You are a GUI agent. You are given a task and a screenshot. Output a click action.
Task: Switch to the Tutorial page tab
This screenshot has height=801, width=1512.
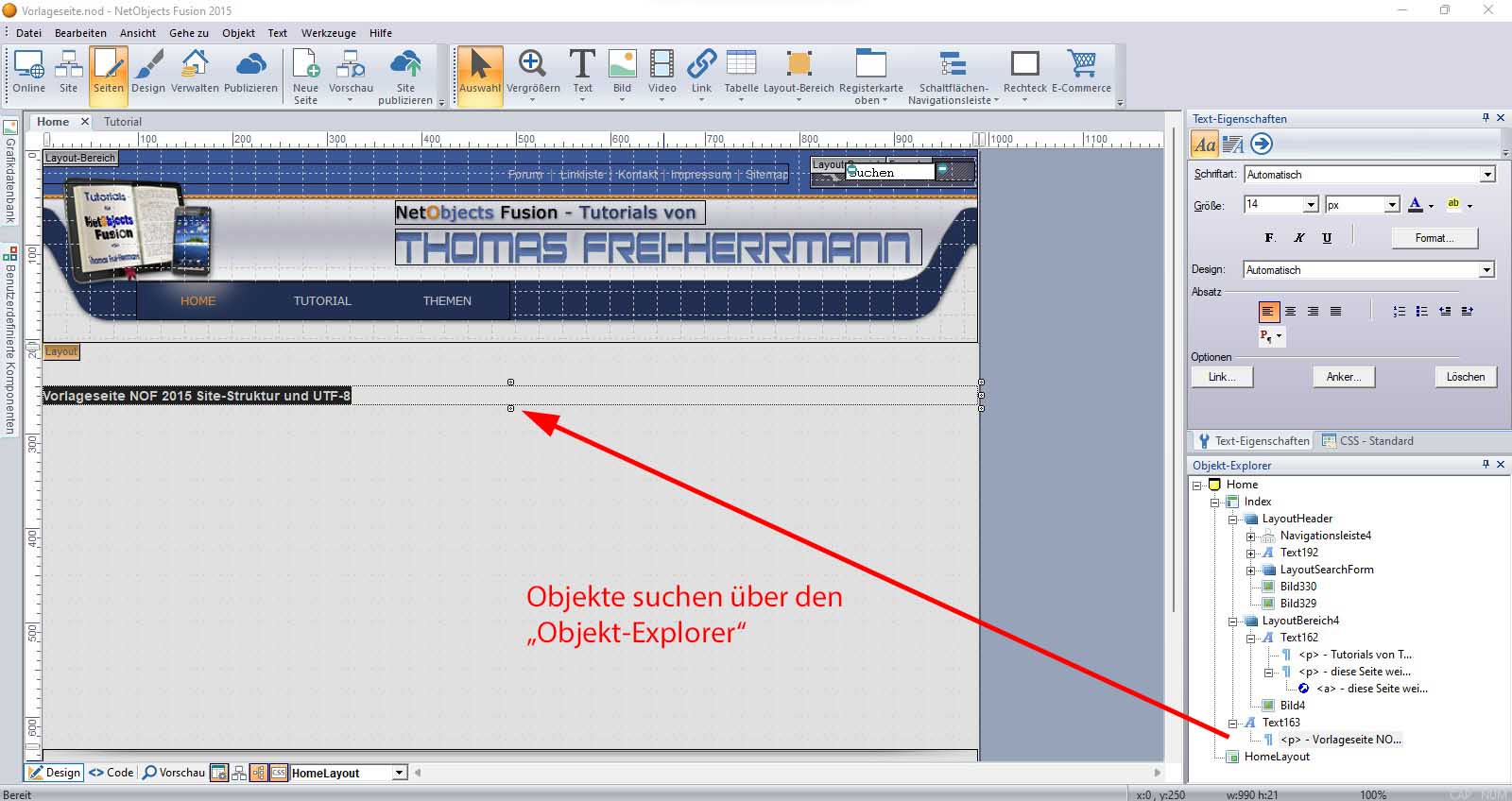point(123,122)
